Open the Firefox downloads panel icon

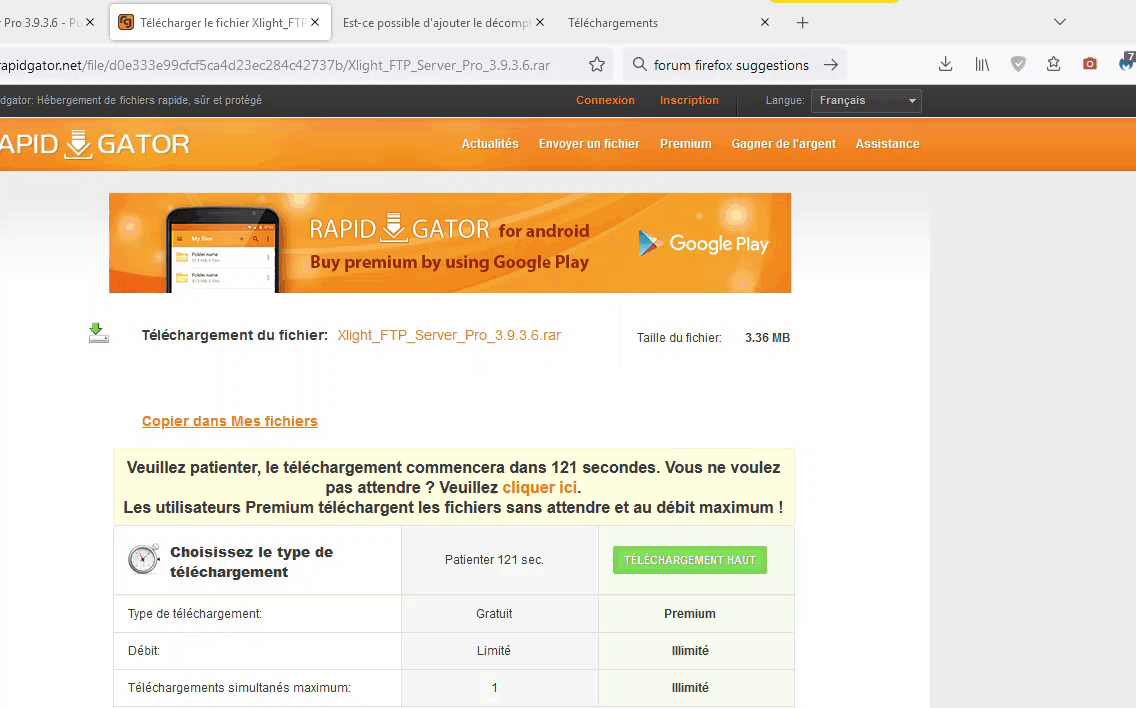click(x=945, y=64)
